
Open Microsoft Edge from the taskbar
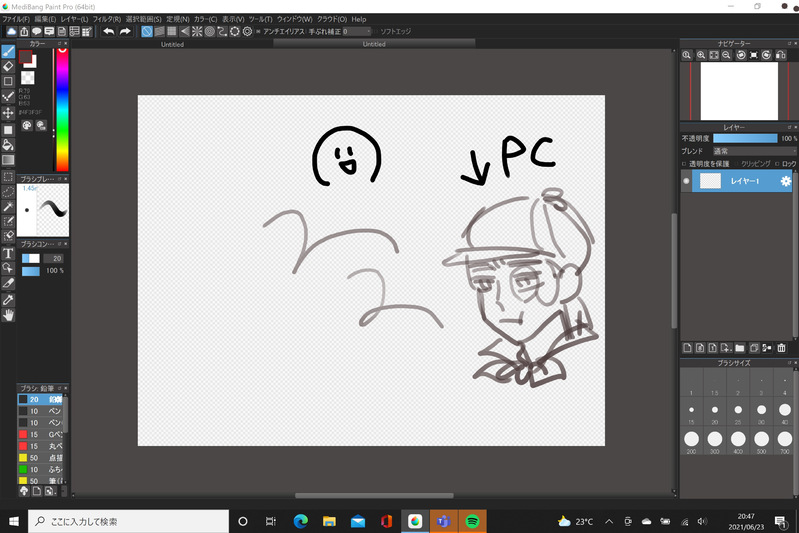click(x=301, y=521)
